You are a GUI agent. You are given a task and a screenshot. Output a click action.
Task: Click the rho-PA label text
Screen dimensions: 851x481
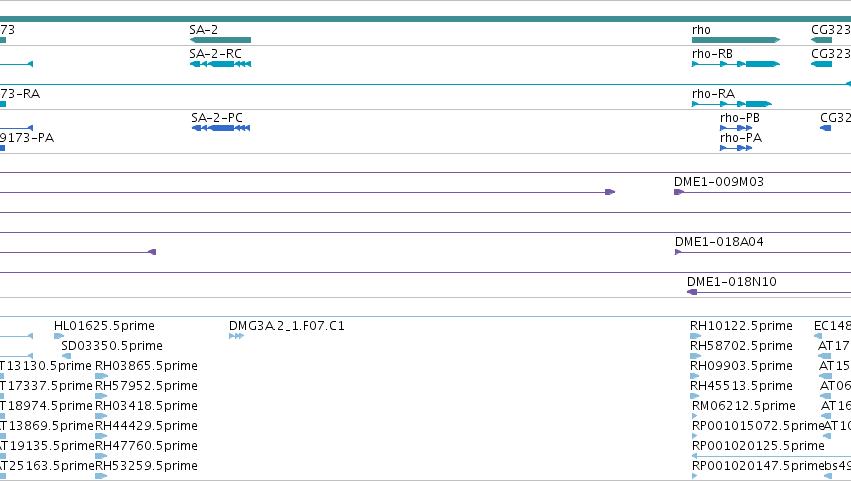coord(741,138)
